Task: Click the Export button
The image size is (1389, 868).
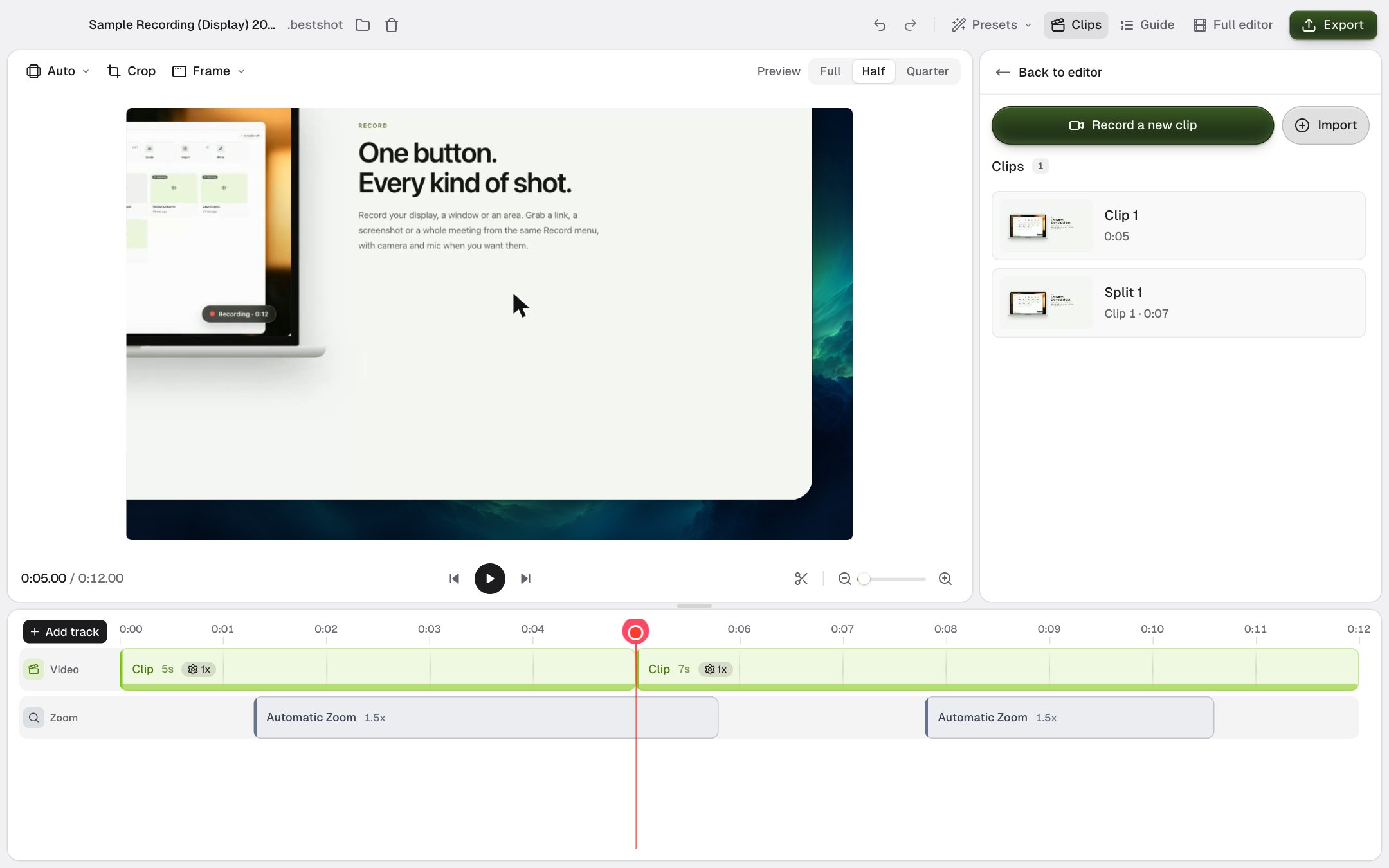Action: point(1333,25)
